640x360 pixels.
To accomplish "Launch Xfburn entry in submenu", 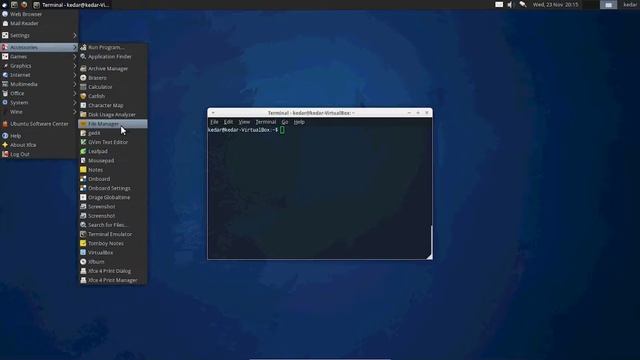I will tap(113, 262).
